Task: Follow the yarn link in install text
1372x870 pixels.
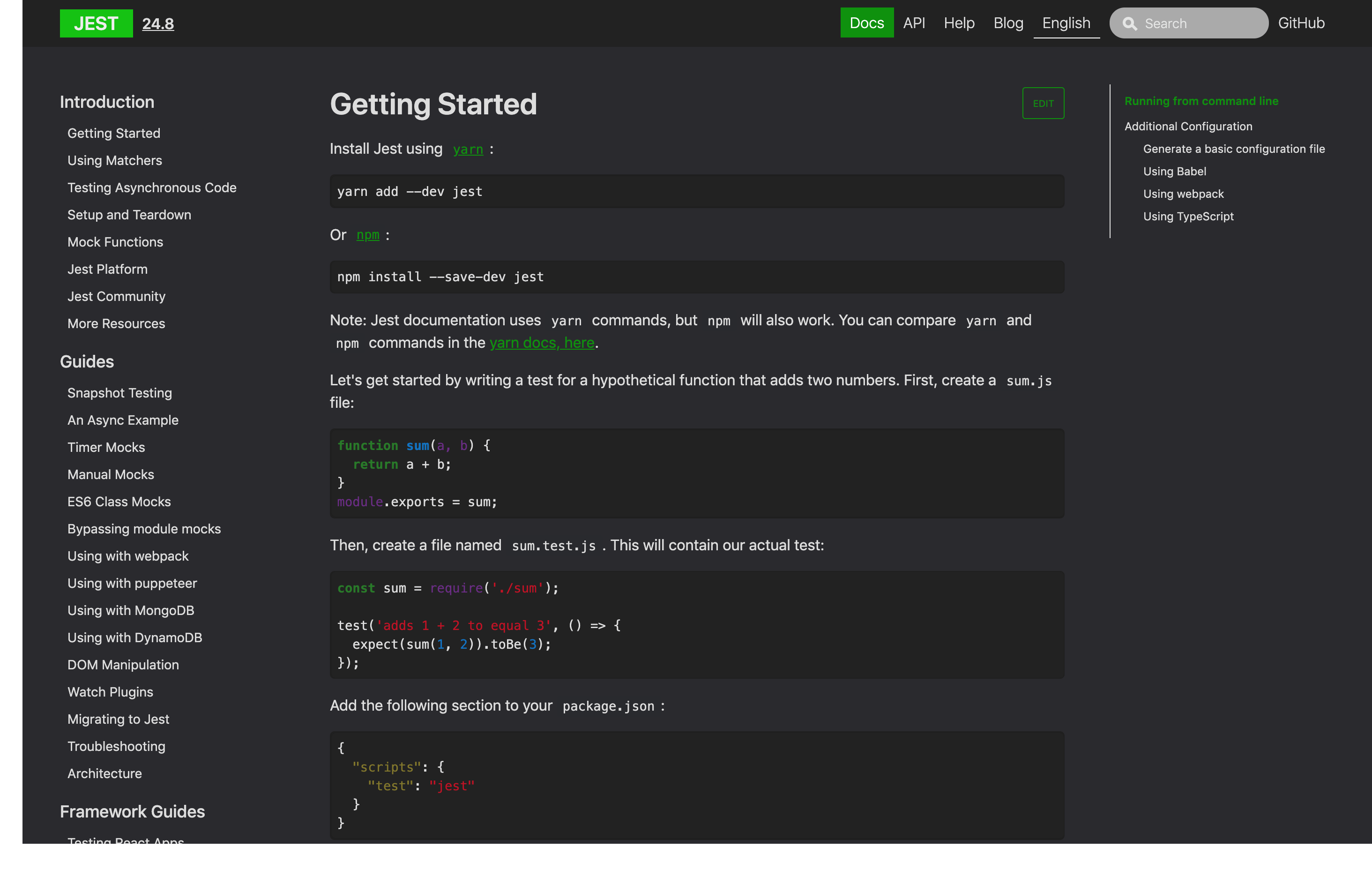Action: tap(468, 150)
